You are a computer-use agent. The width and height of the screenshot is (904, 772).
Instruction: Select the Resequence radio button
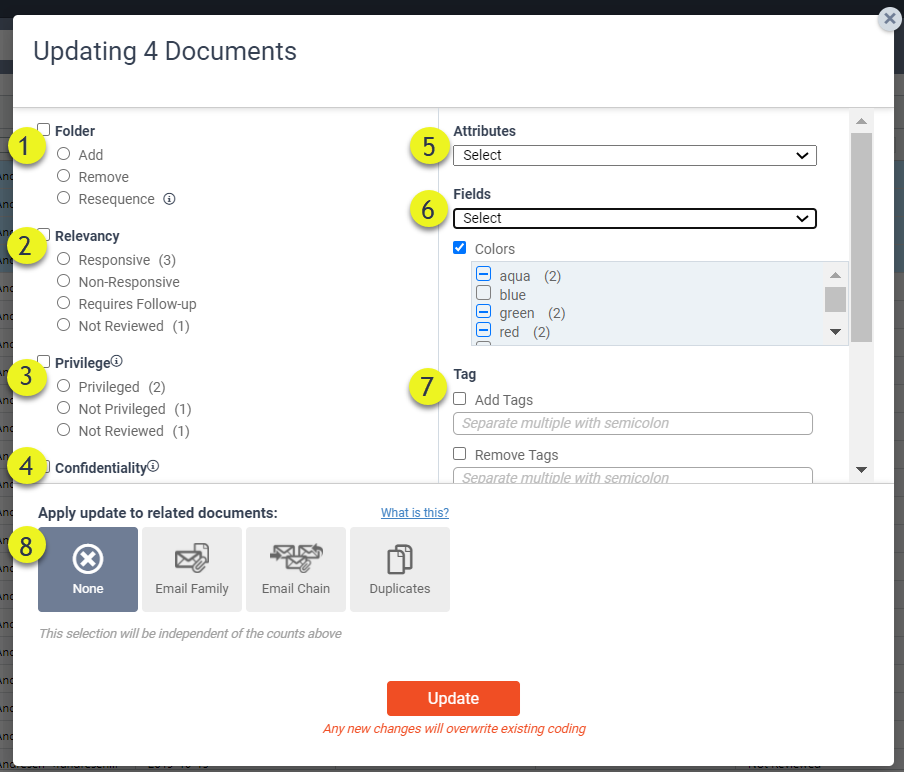point(63,198)
